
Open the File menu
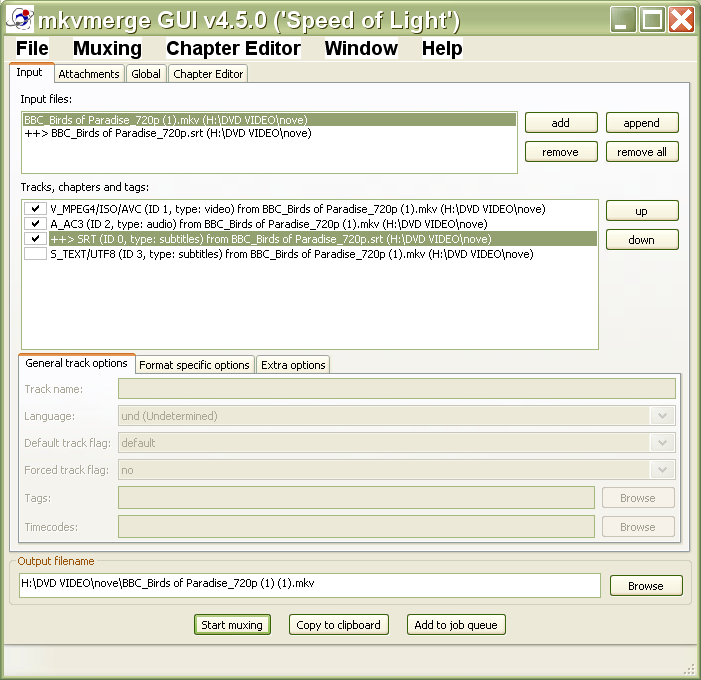[x=32, y=48]
